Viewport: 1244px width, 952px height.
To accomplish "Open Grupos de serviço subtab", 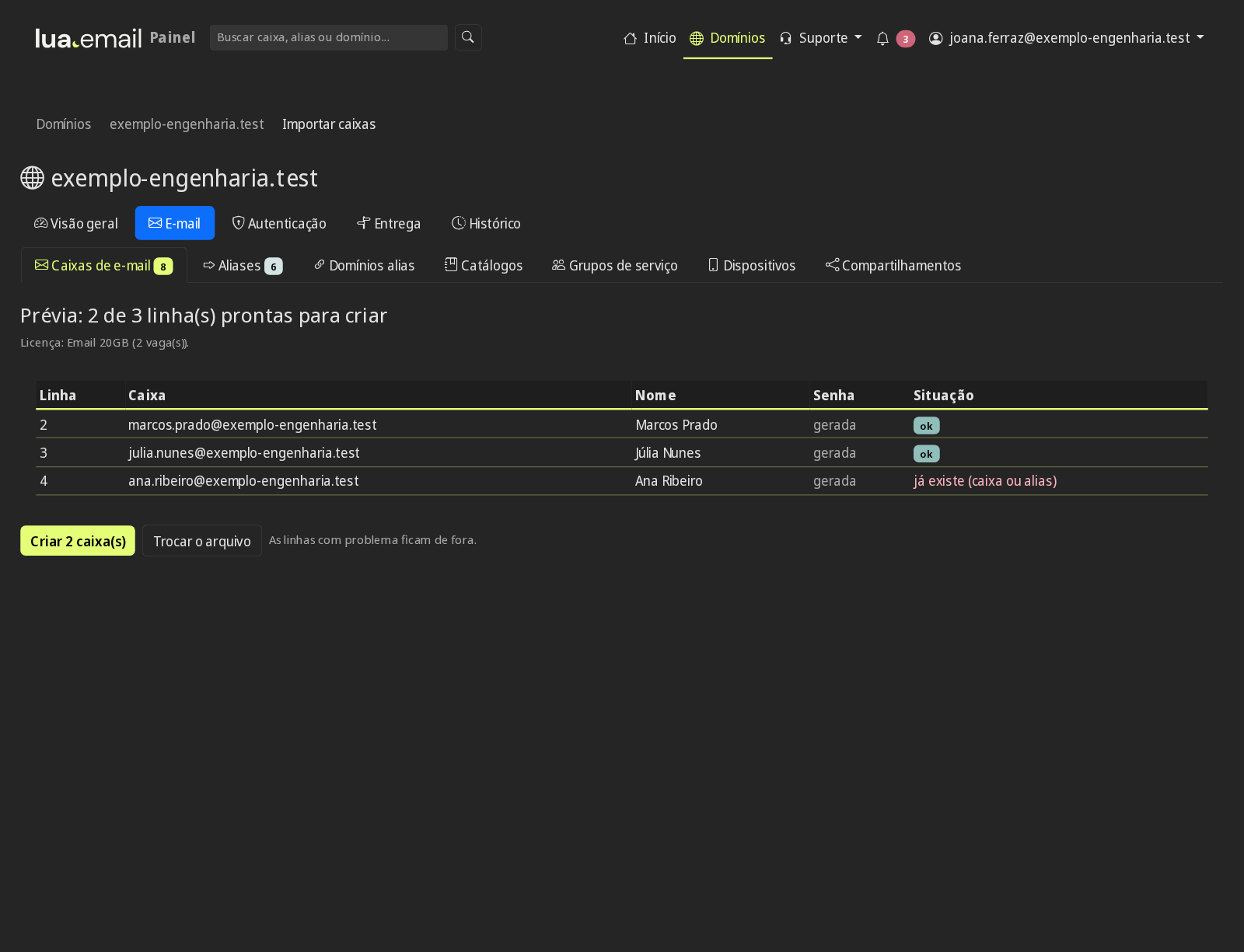I will coord(615,266).
